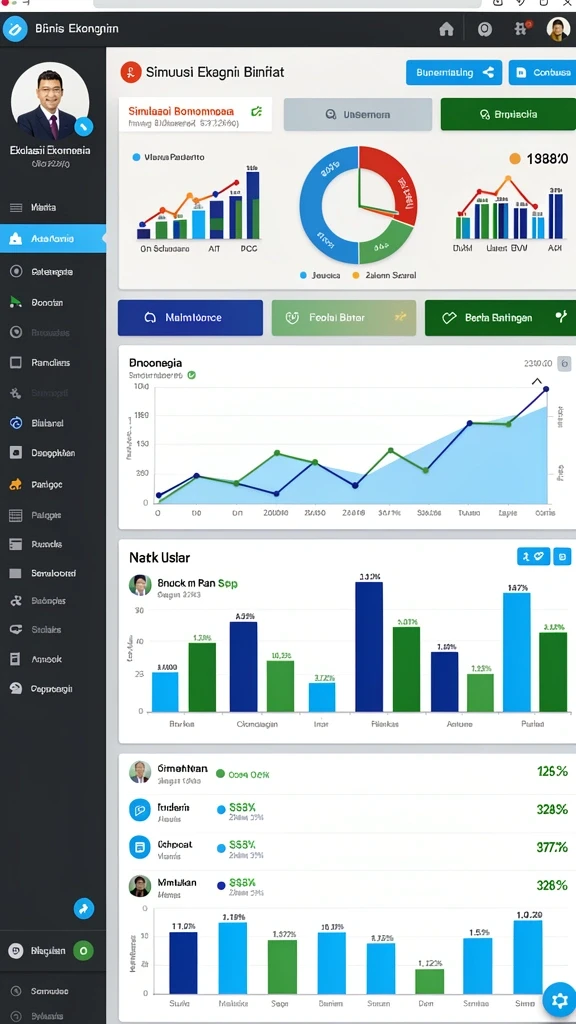The height and width of the screenshot is (1024, 576).
Task: Click the edit badge on sidebar profile photo
Action: pos(84,126)
